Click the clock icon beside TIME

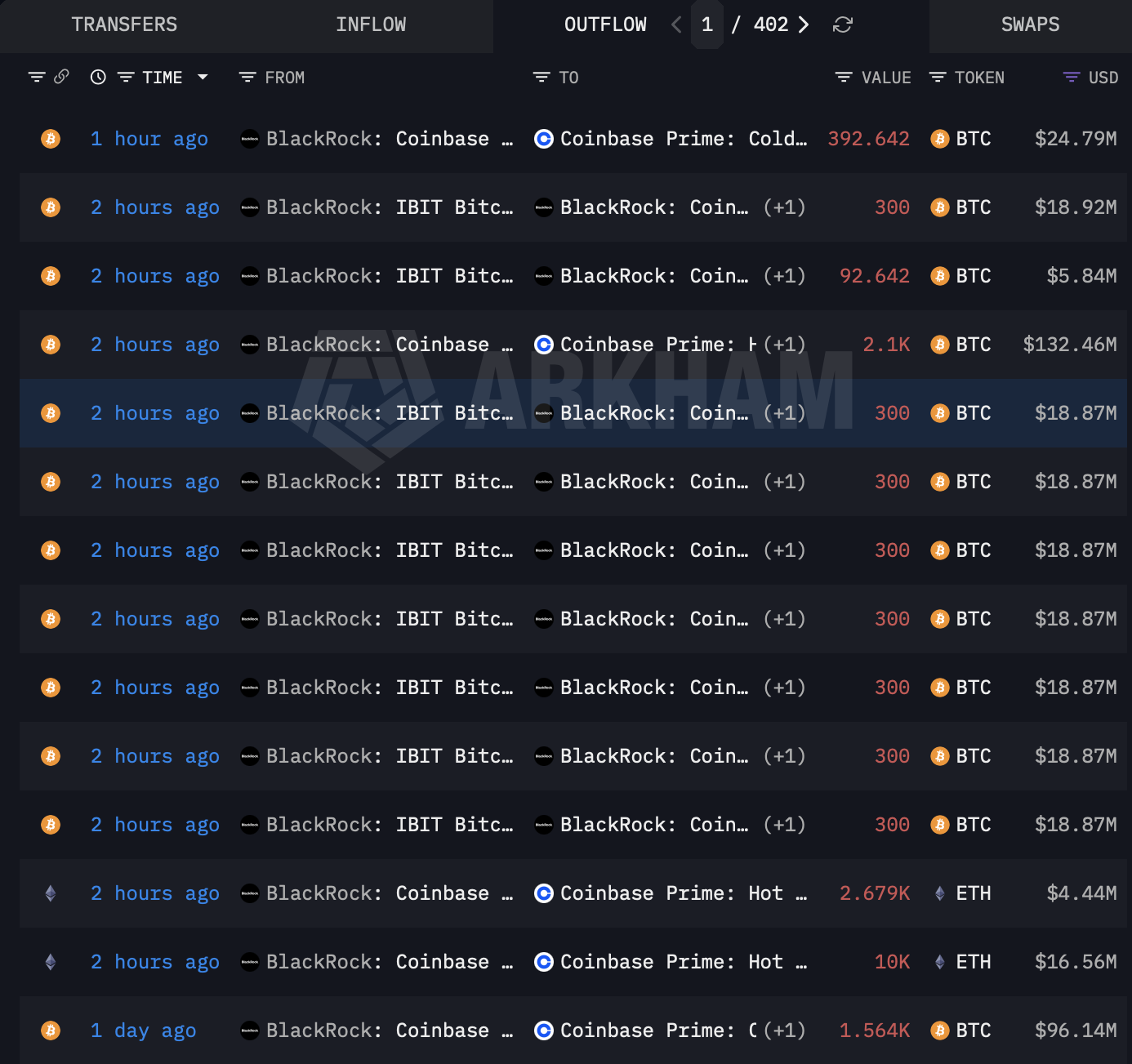[x=98, y=78]
